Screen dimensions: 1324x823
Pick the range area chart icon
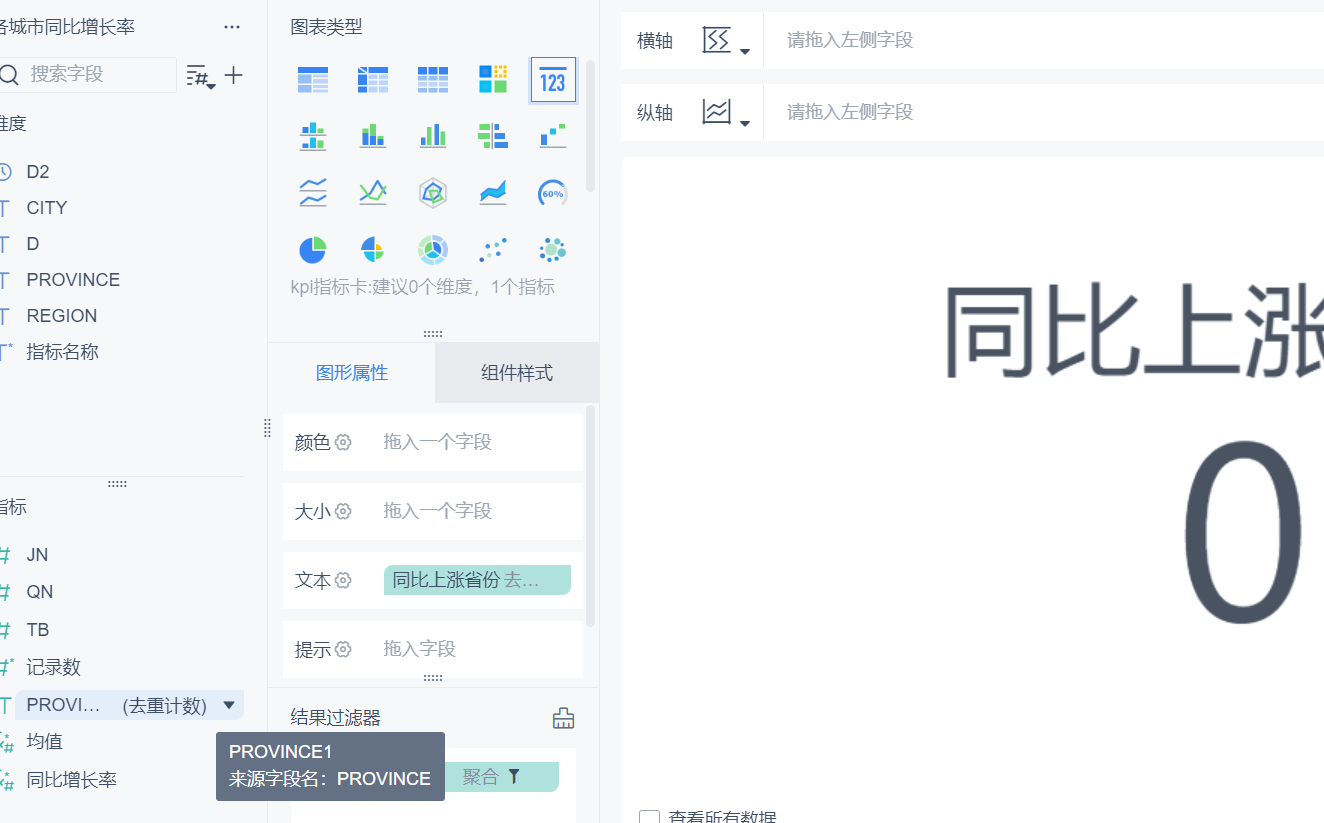[493, 192]
